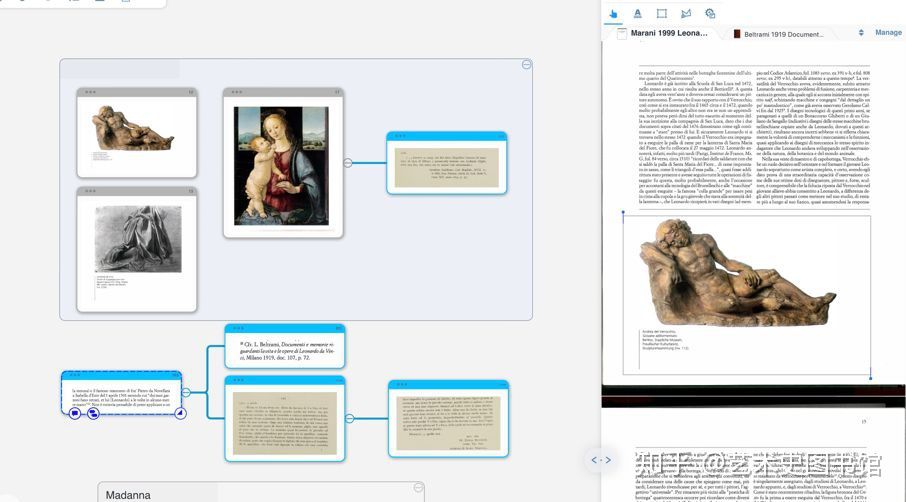This screenshot has width=906, height=502.
Task: Collapse branch of Madonna painting card
Action: (348, 163)
